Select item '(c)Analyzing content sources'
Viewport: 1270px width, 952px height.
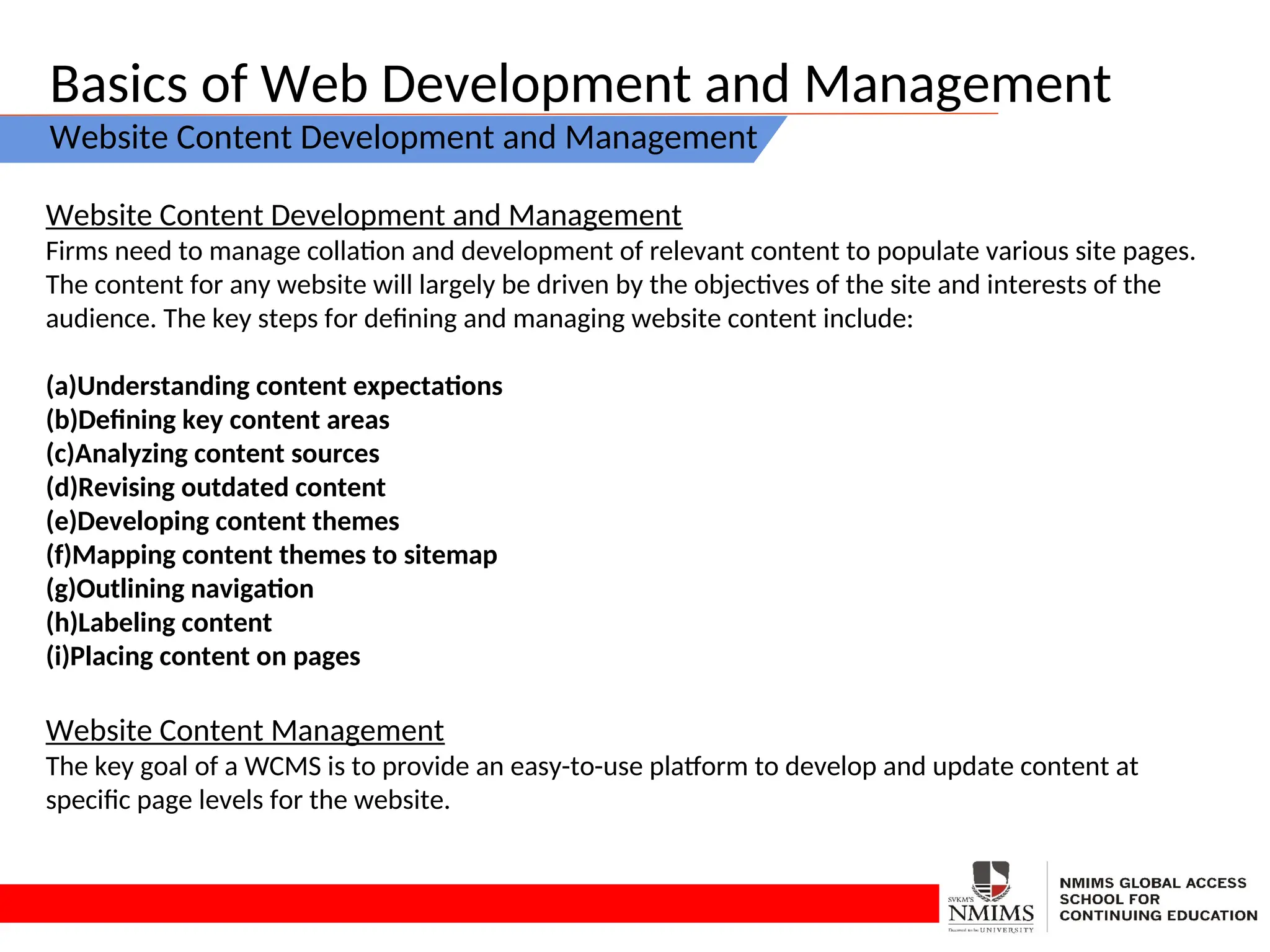[x=213, y=454]
